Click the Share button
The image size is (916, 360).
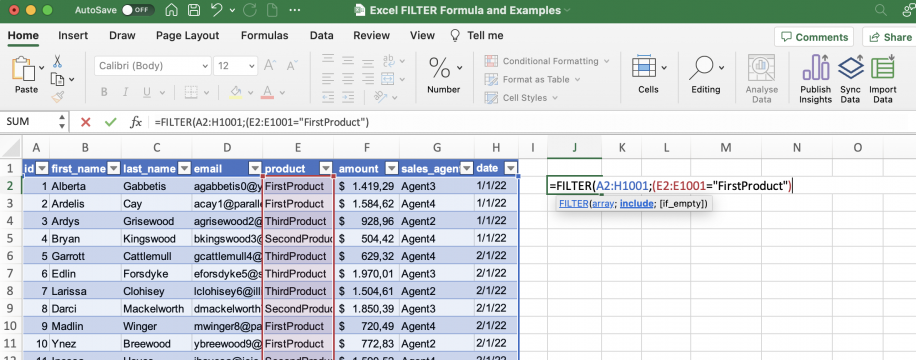[x=890, y=37]
